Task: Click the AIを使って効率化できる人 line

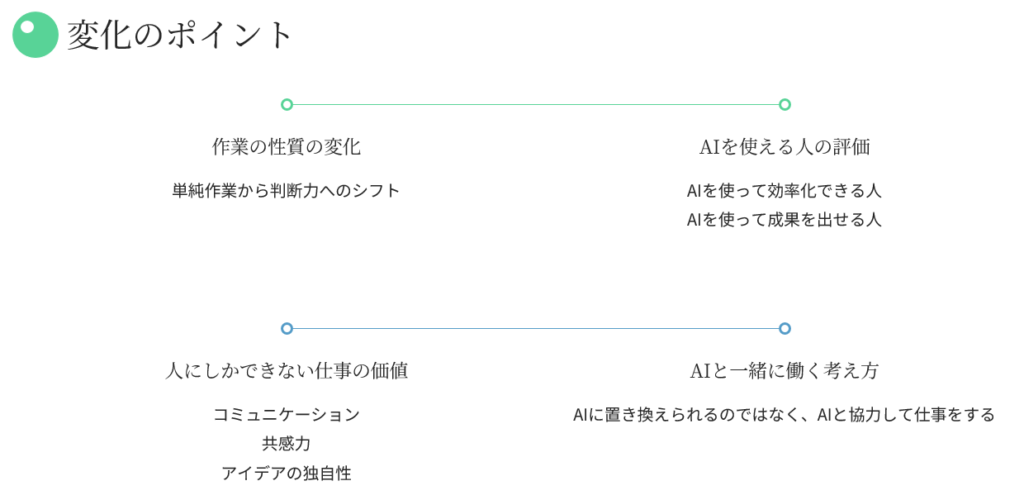Action: (784, 190)
